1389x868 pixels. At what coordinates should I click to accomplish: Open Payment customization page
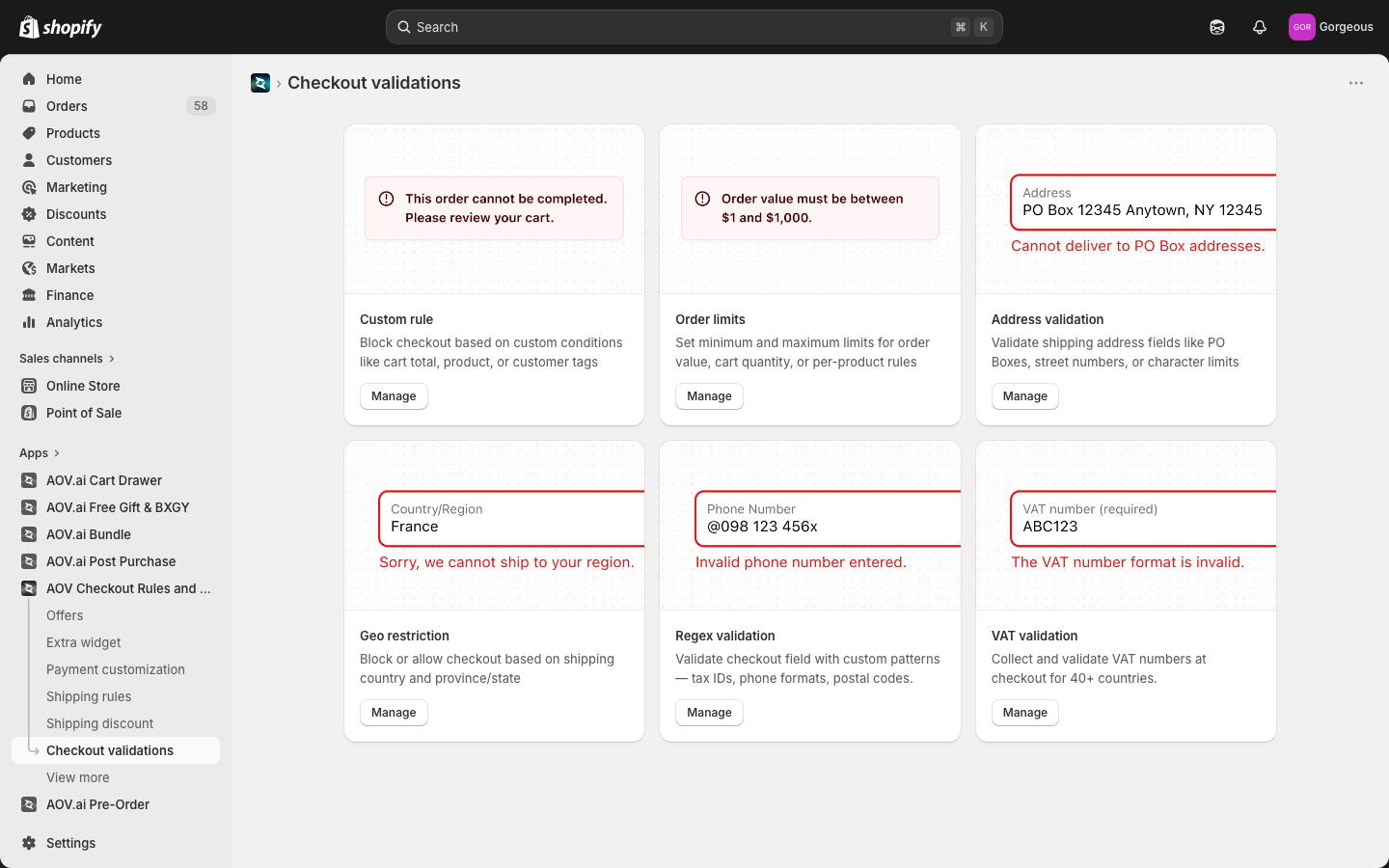pyautogui.click(x=116, y=669)
